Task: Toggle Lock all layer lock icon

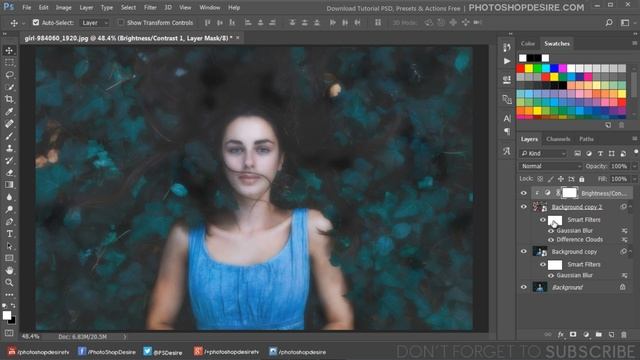Action: point(582,179)
